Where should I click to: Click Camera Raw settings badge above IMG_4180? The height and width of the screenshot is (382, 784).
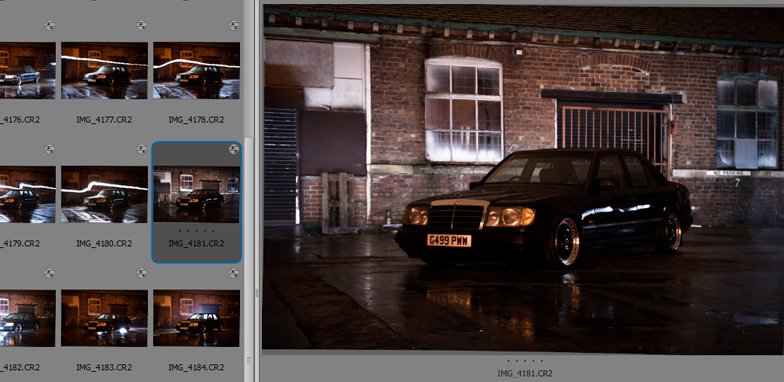coord(142,149)
